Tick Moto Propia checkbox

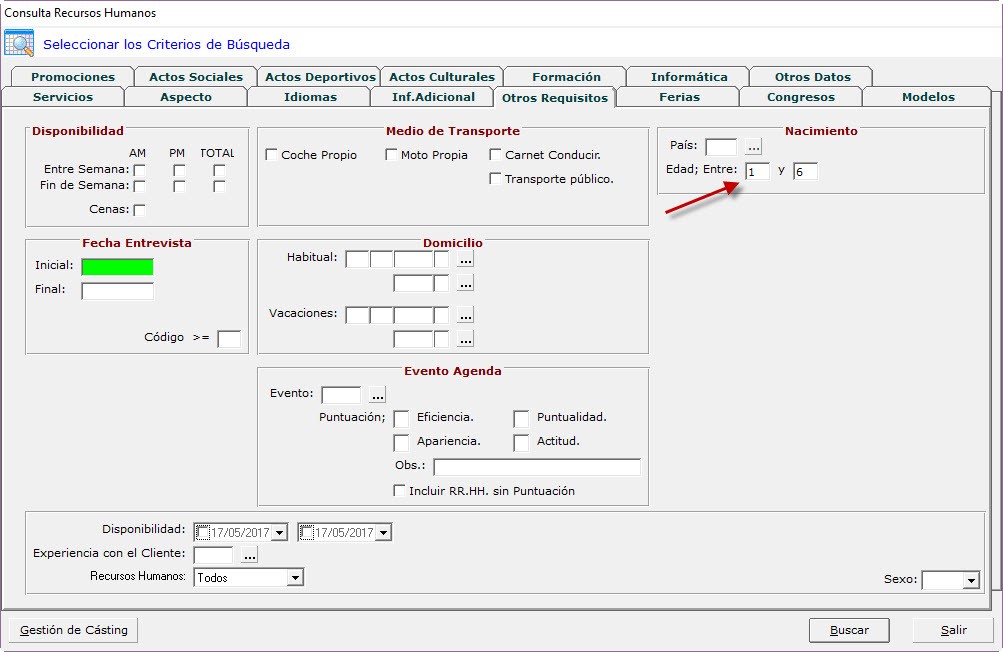[x=391, y=155]
